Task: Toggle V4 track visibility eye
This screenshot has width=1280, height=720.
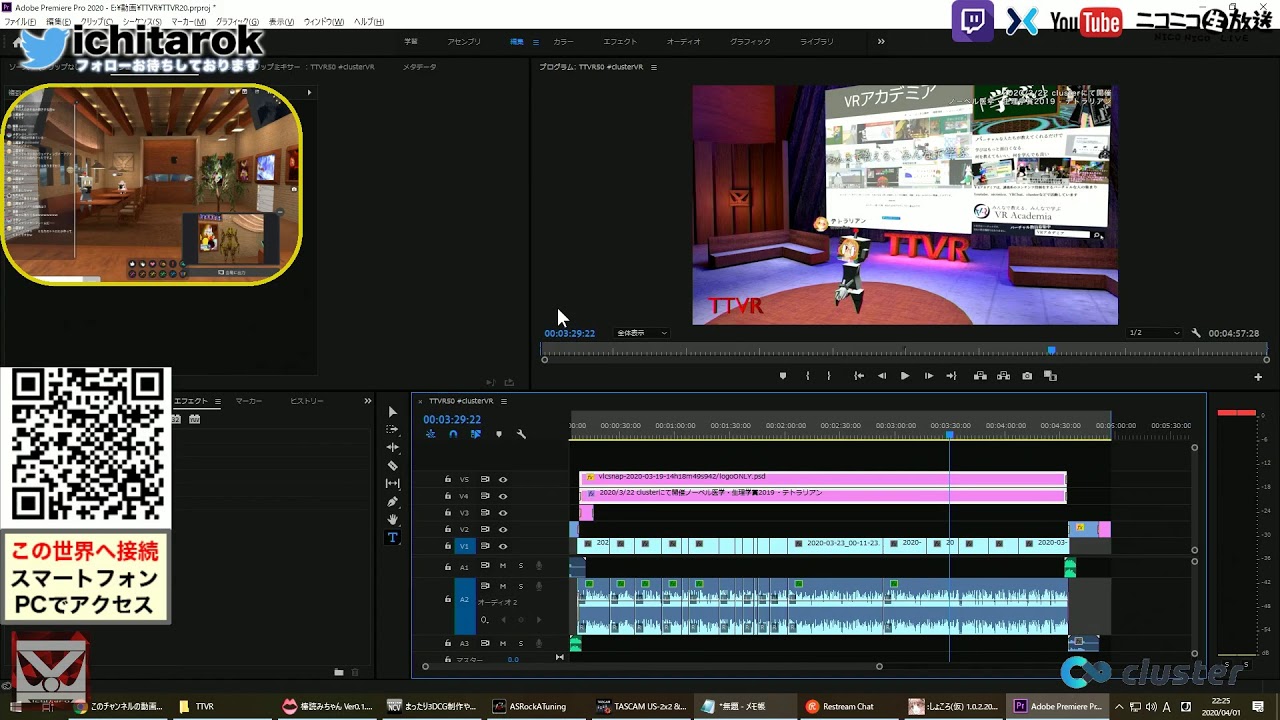Action: (x=503, y=496)
